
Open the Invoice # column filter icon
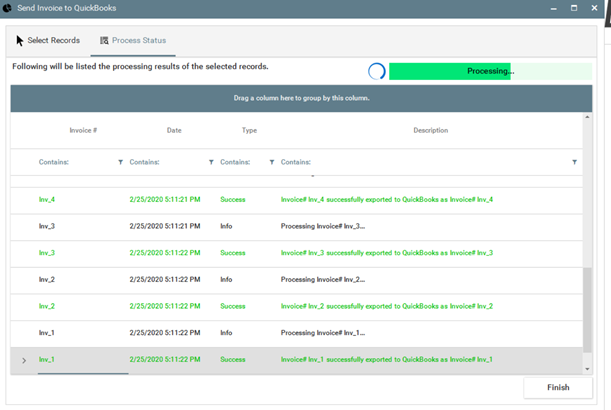pos(121,162)
